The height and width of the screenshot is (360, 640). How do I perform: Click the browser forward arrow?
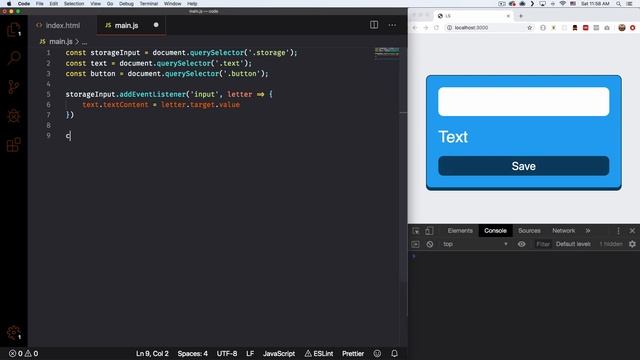click(x=426, y=28)
